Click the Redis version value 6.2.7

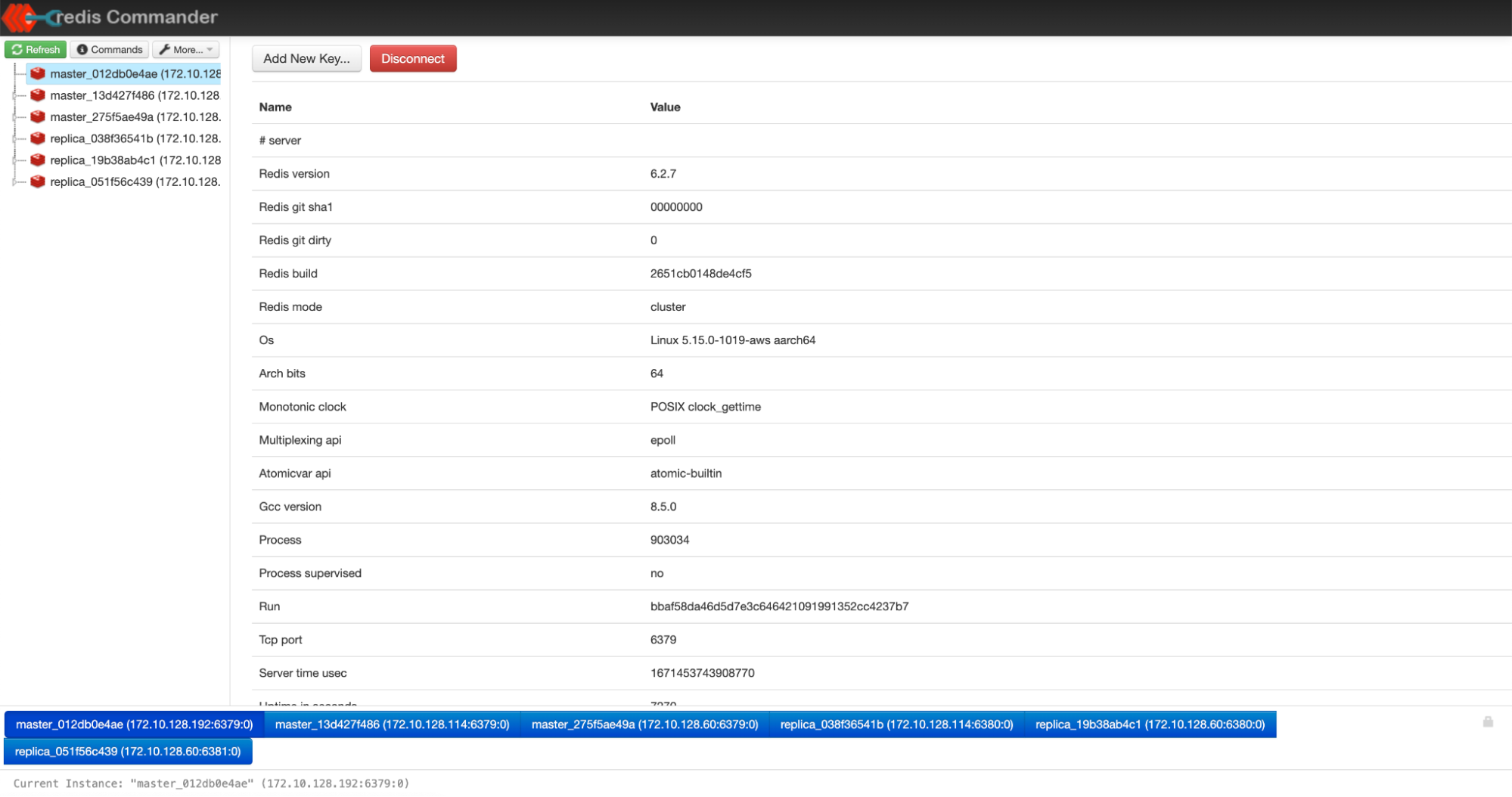click(x=663, y=174)
